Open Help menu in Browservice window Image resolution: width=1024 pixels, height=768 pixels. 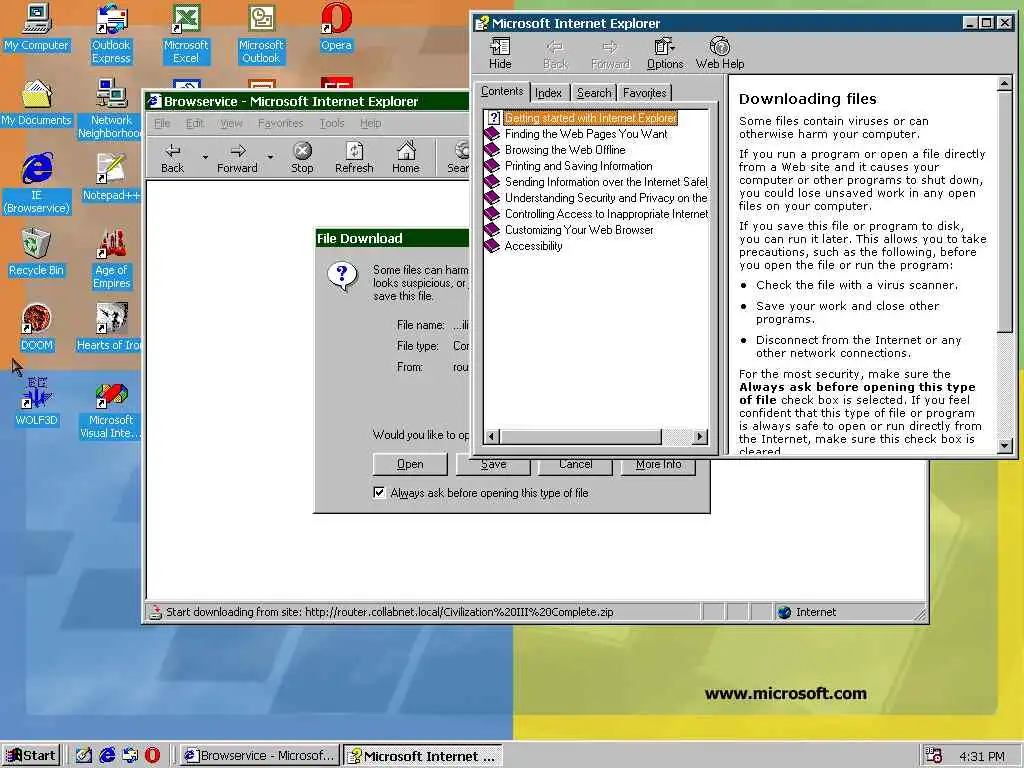(370, 123)
